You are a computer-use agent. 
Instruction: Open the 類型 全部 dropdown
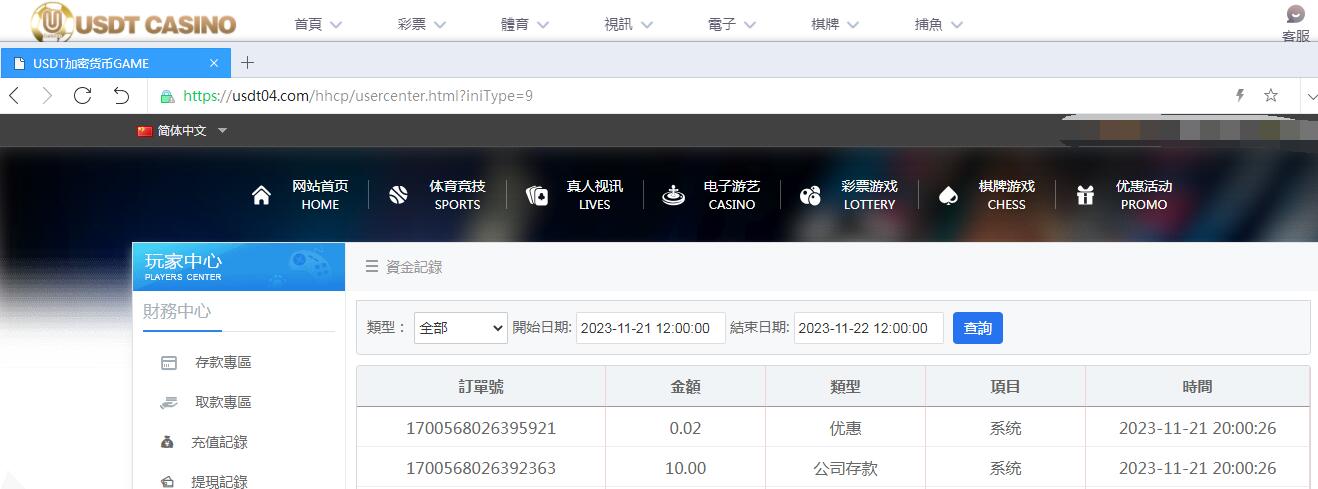click(x=461, y=328)
